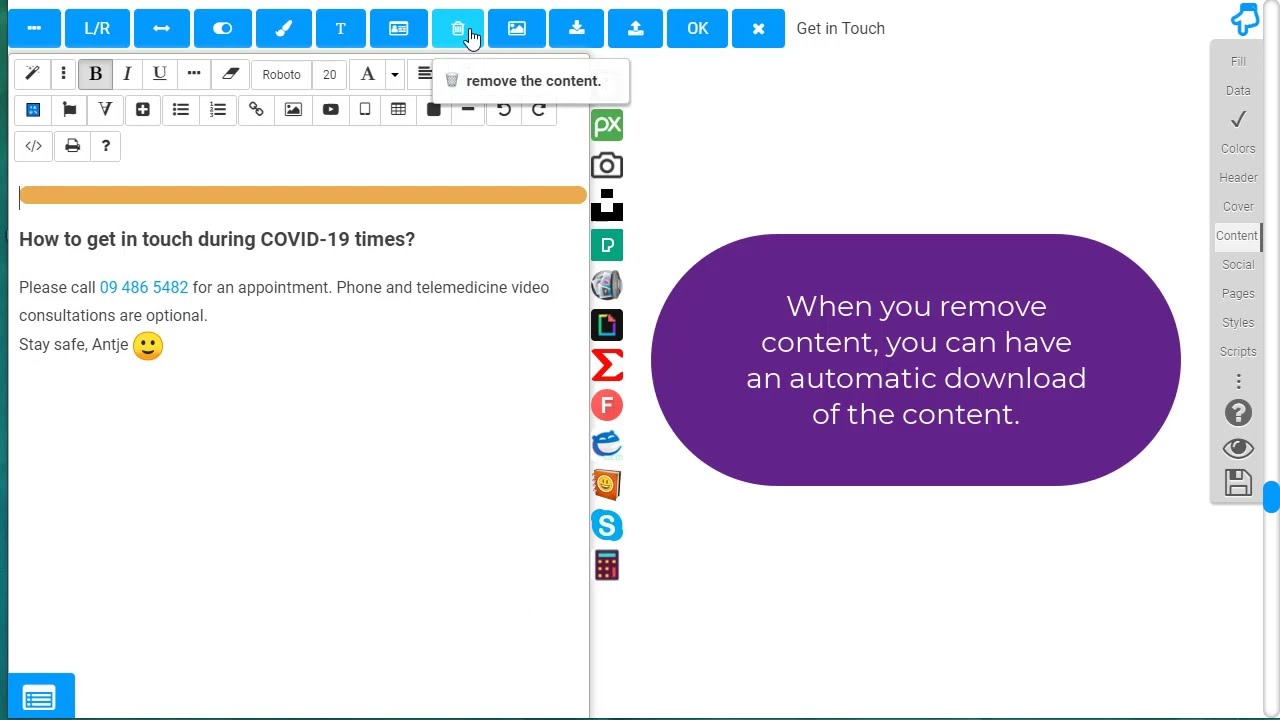Click the insert video icon

[x=330, y=110]
